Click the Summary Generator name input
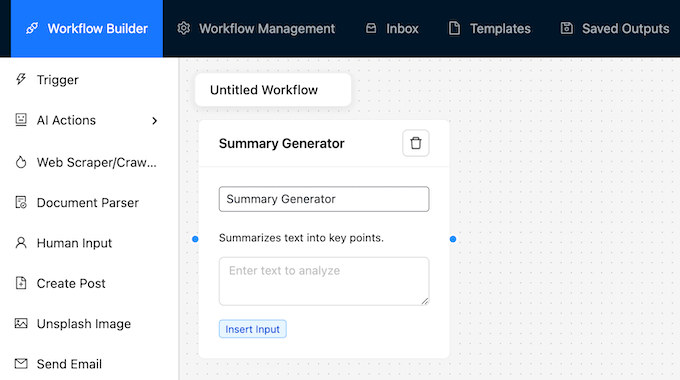Image resolution: width=680 pixels, height=380 pixels. (324, 199)
